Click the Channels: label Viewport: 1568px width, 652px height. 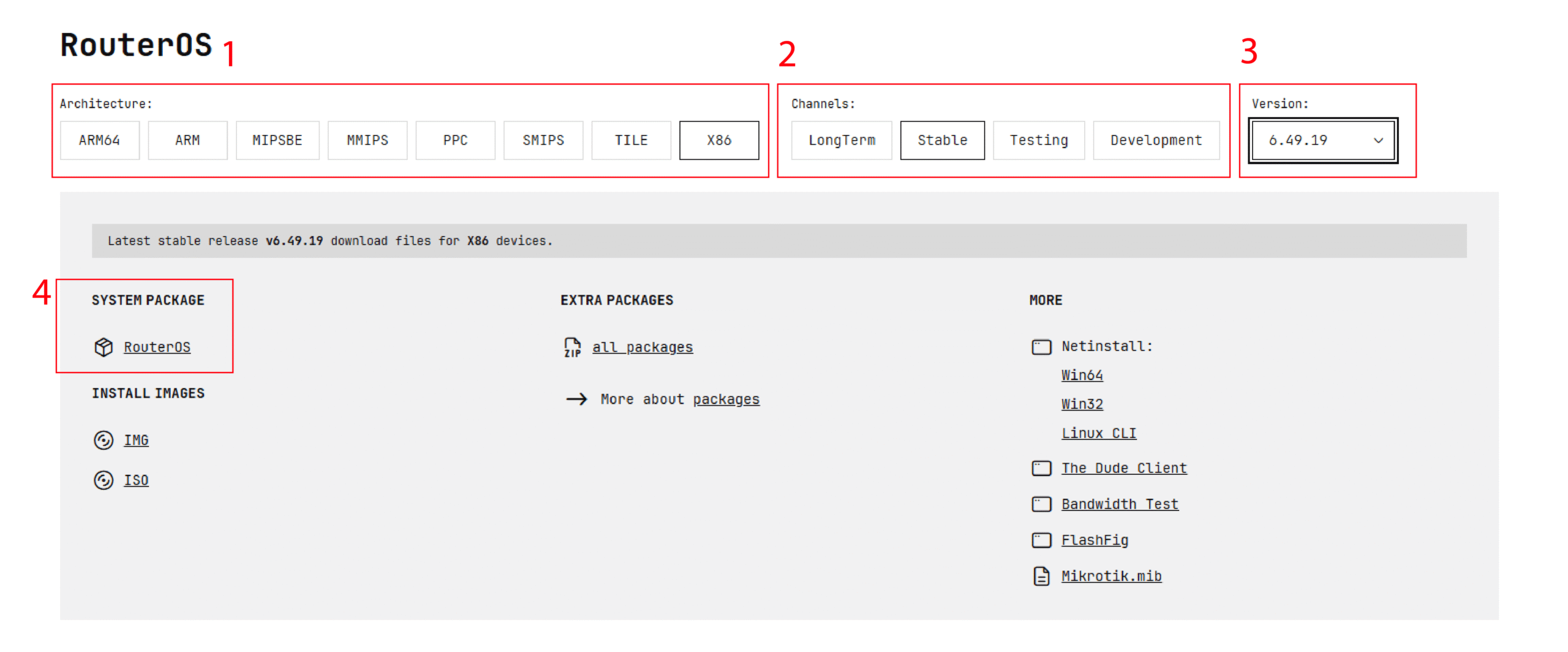(x=823, y=104)
